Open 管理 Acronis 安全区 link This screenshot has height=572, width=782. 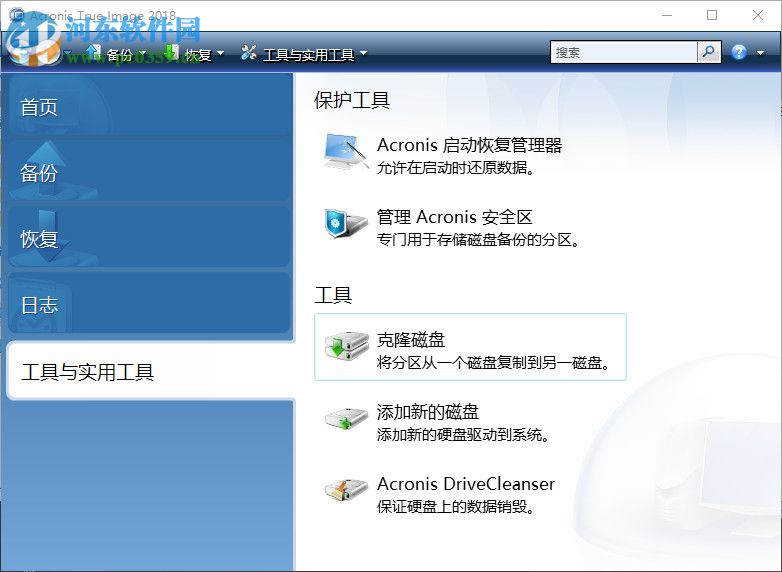(x=454, y=217)
